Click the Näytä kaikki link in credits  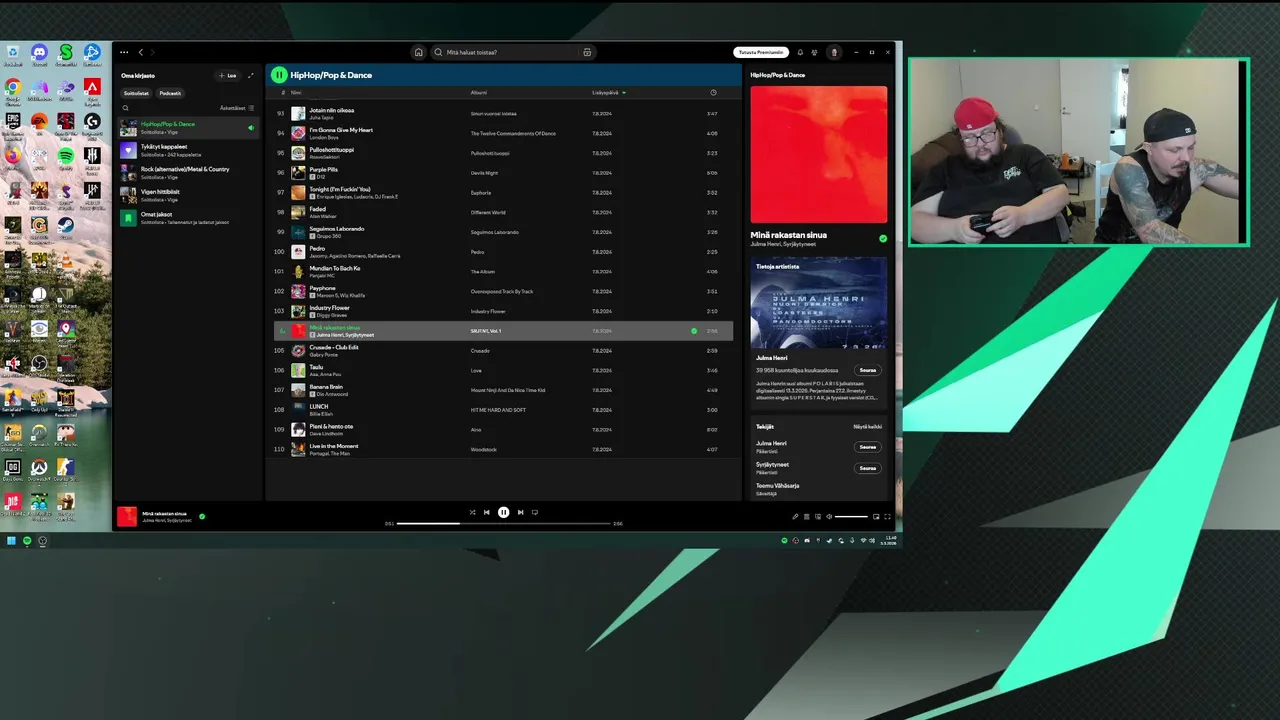tap(867, 427)
